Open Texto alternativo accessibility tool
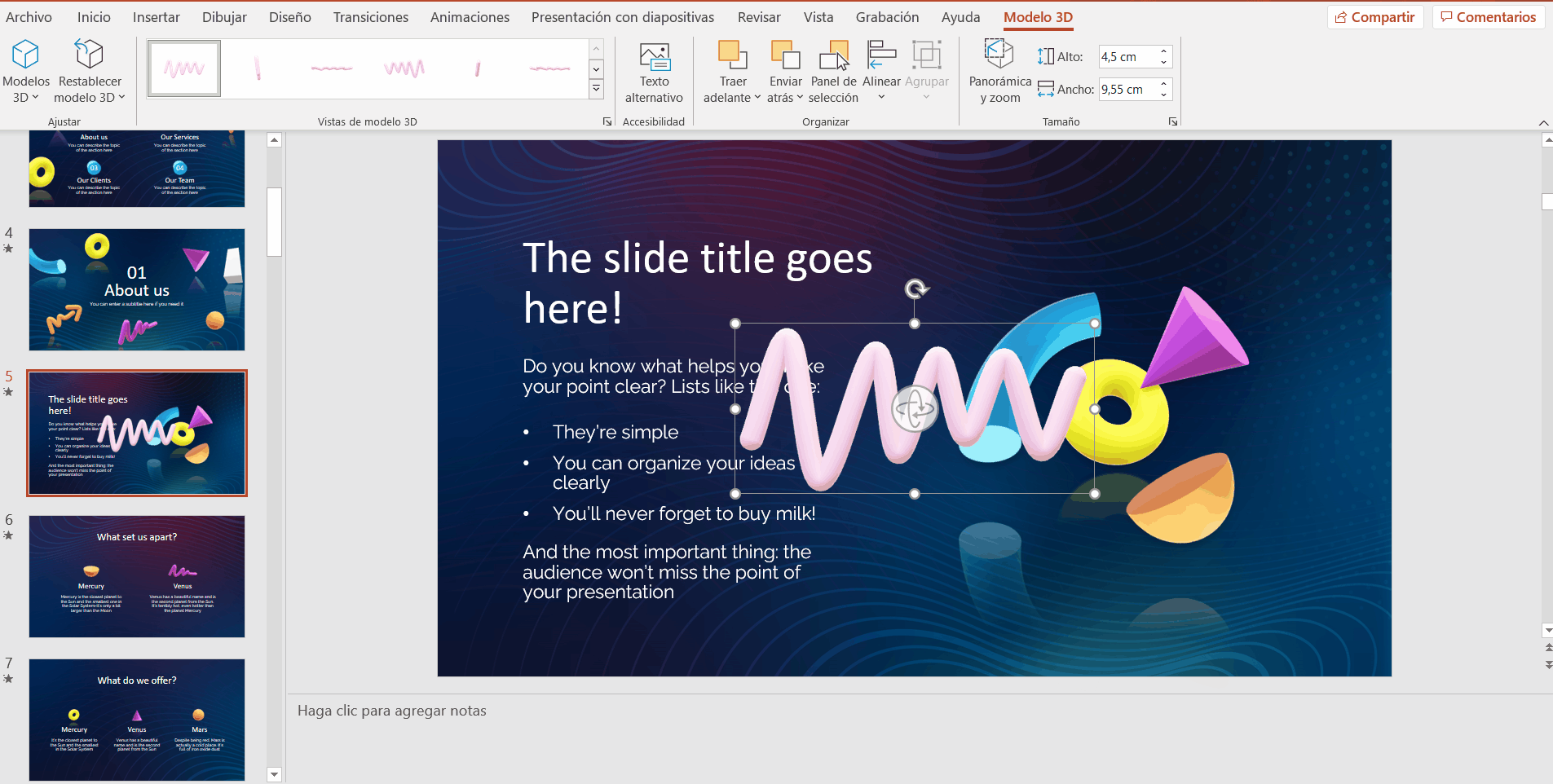The width and height of the screenshot is (1553, 784). point(654,73)
